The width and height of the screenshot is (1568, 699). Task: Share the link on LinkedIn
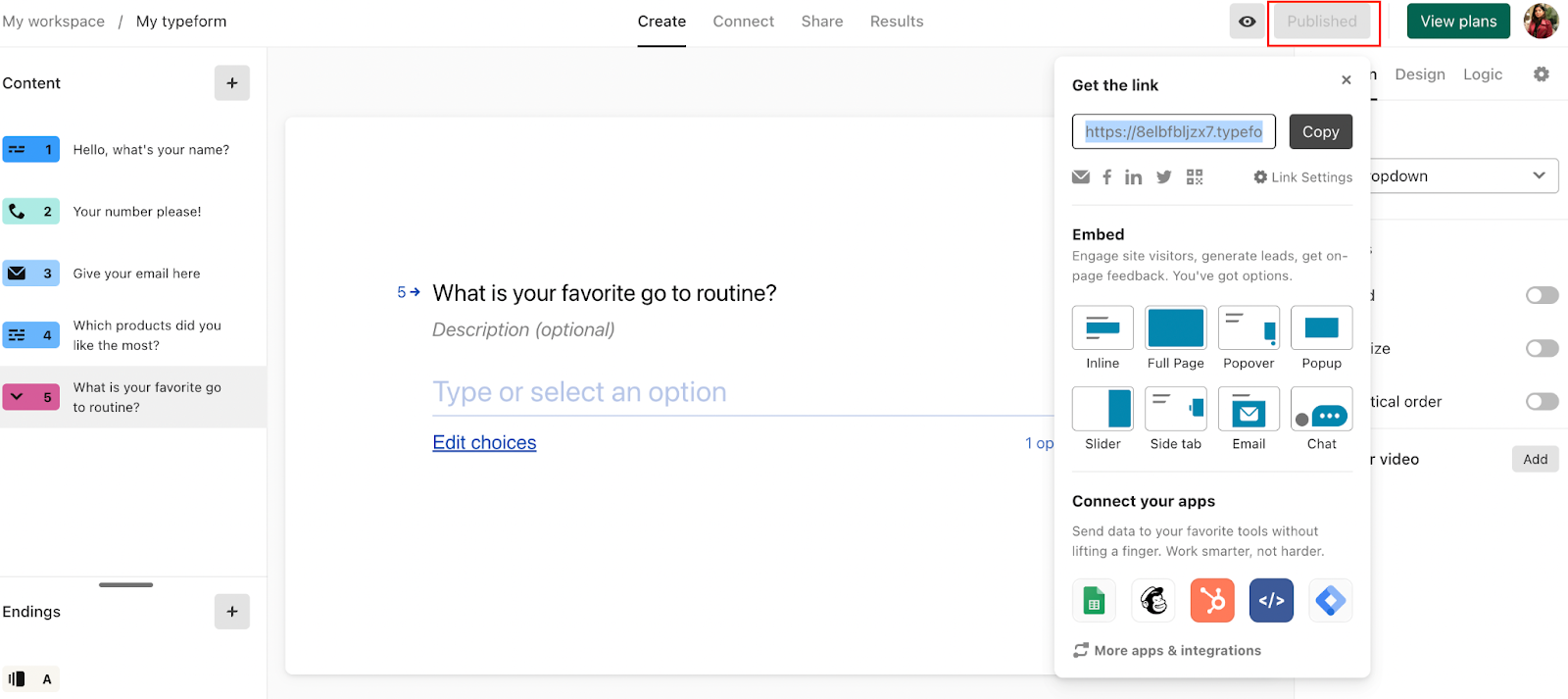(1133, 177)
